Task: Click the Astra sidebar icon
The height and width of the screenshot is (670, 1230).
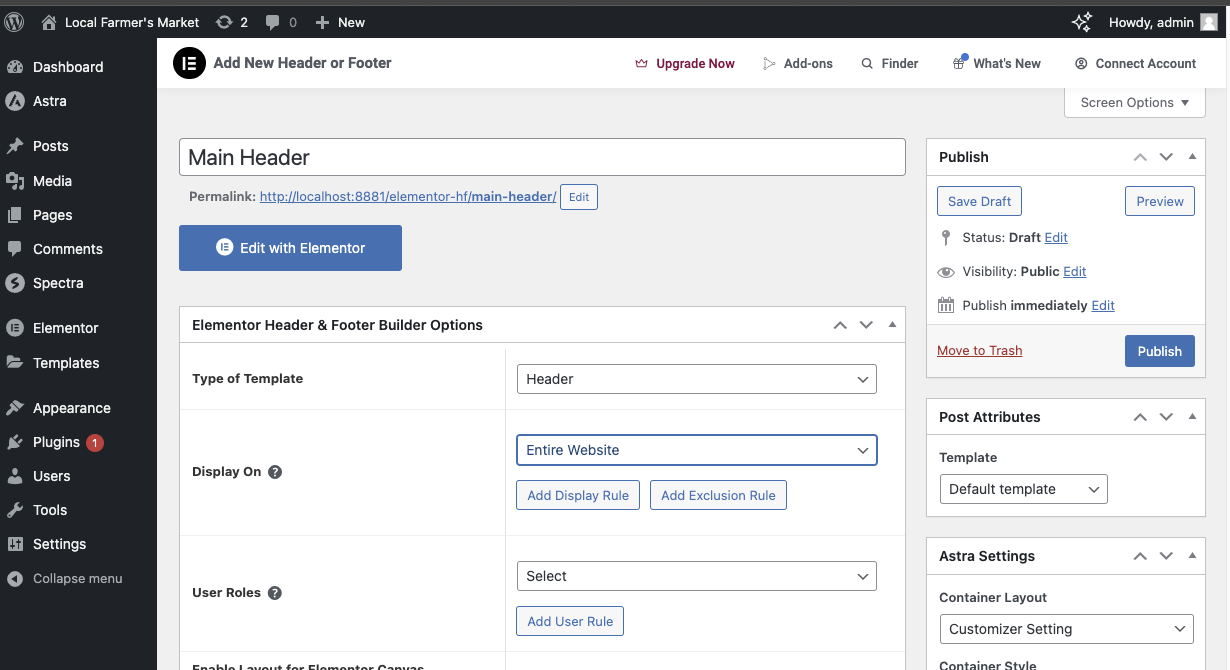Action: [x=15, y=101]
